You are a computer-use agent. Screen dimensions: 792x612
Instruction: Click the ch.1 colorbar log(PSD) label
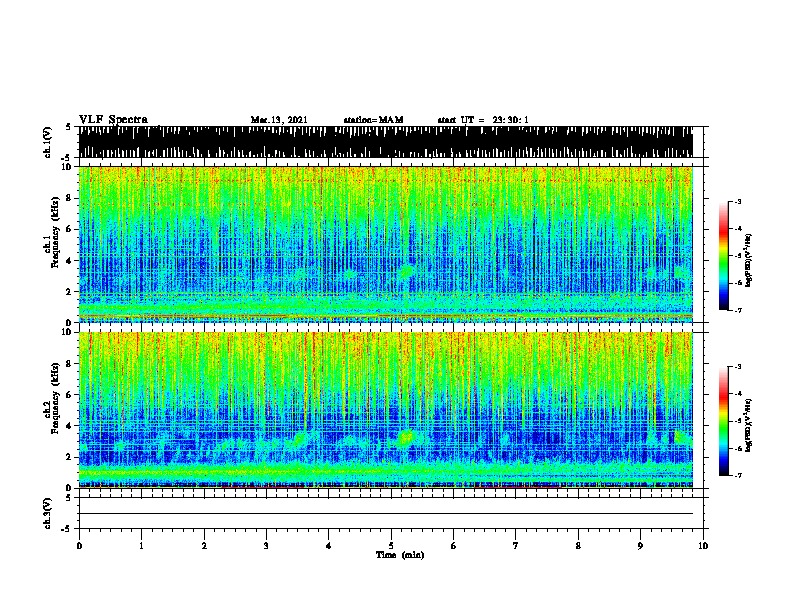(x=749, y=261)
